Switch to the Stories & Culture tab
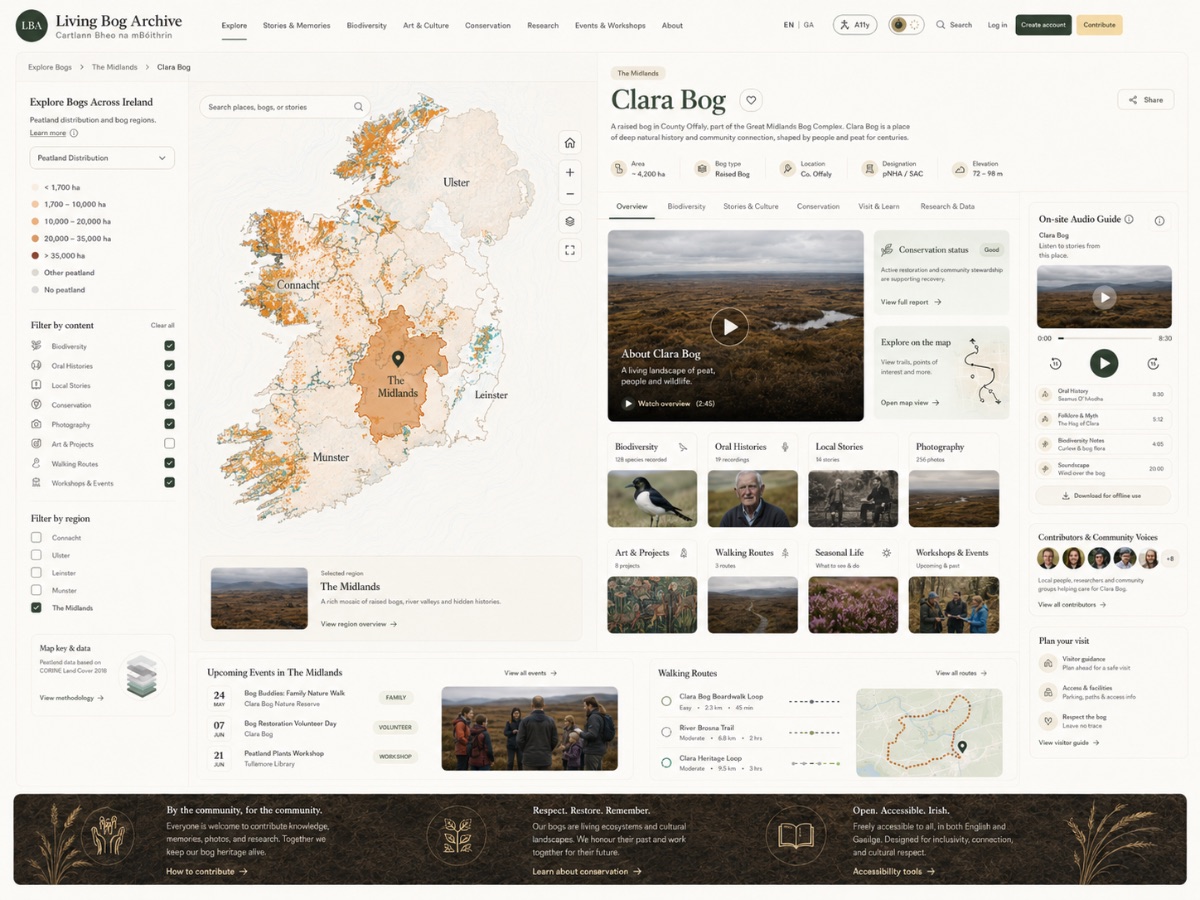This screenshot has height=900, width=1200. coord(751,206)
